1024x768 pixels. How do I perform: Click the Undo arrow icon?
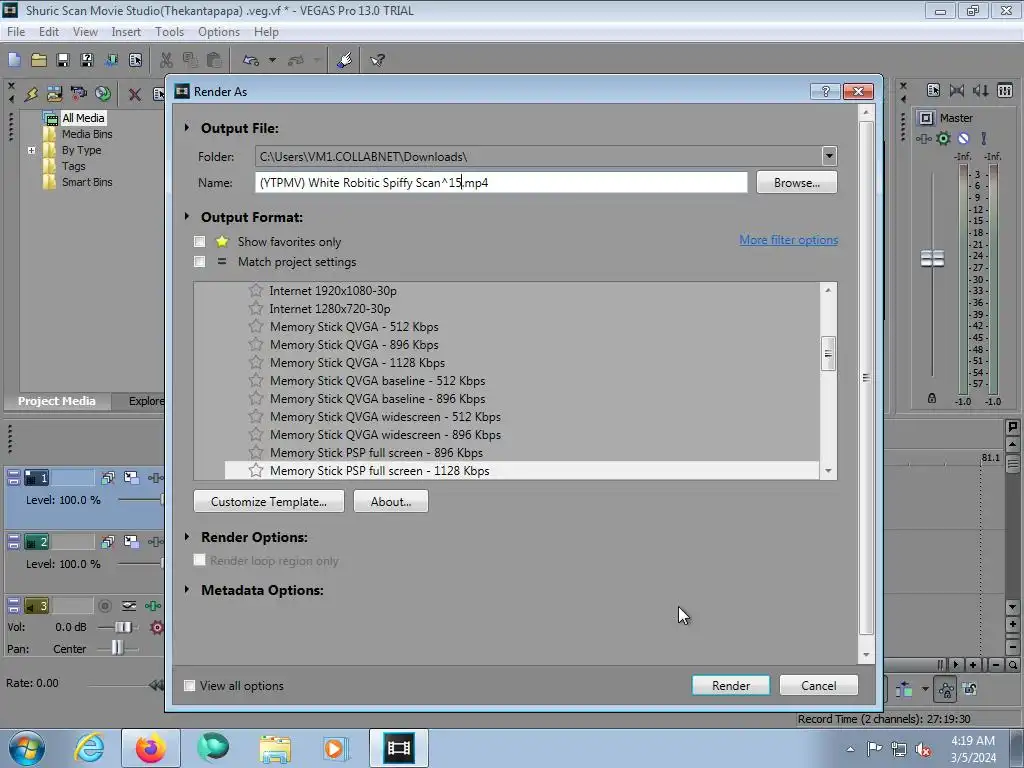point(251,60)
